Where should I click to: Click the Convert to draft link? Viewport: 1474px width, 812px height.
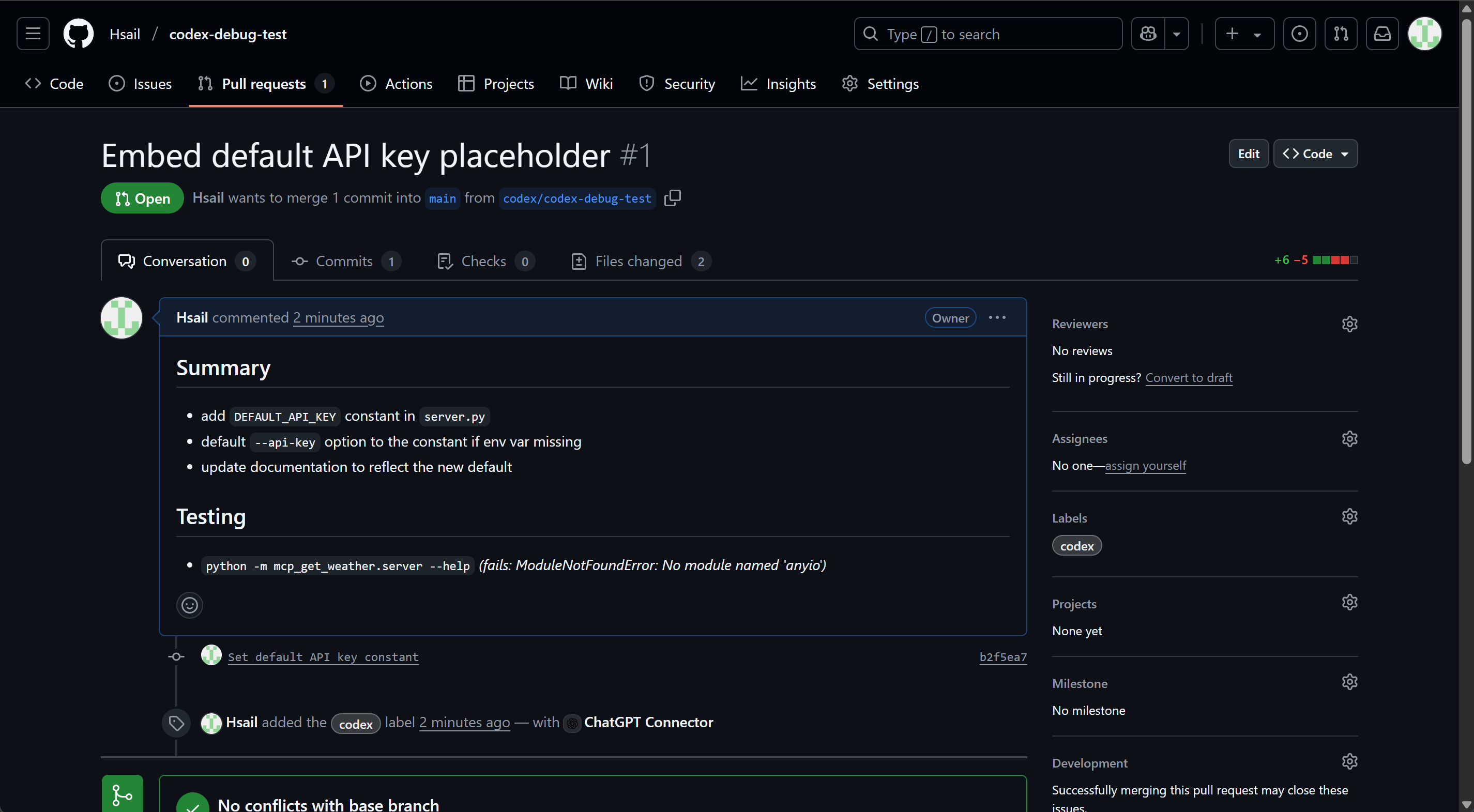pyautogui.click(x=1189, y=378)
